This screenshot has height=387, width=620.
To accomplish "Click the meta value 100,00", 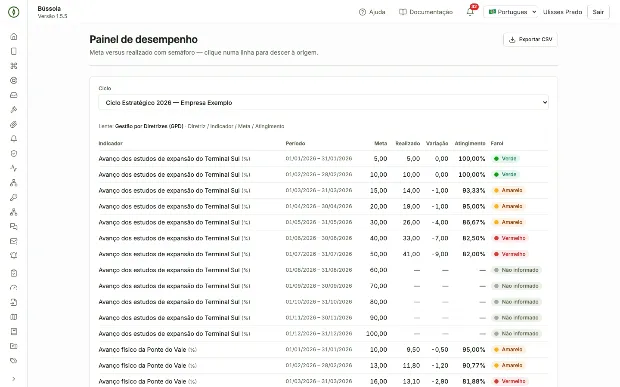I will click(x=377, y=334).
